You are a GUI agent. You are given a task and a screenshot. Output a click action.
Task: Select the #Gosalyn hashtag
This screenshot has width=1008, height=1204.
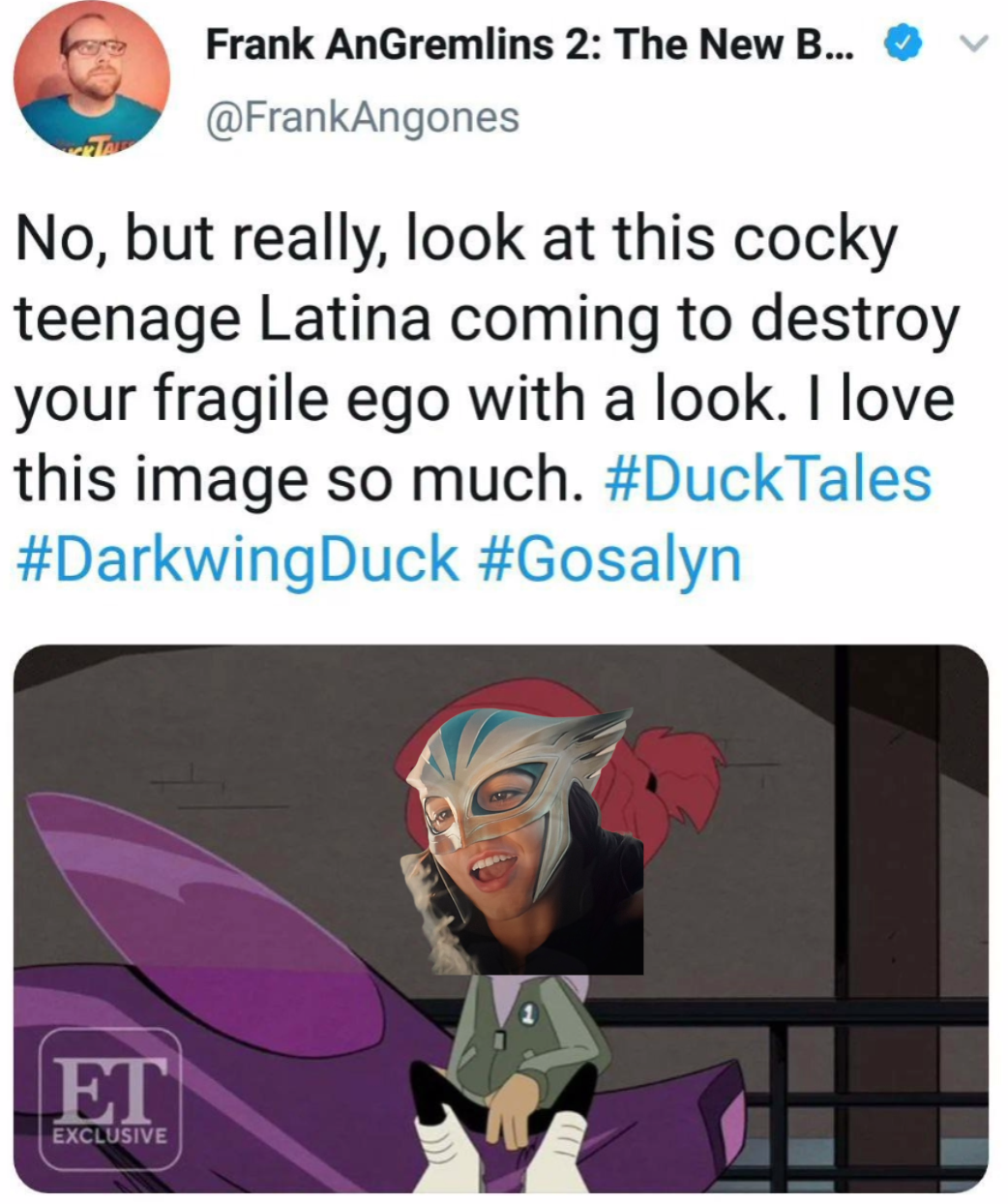coord(610,560)
